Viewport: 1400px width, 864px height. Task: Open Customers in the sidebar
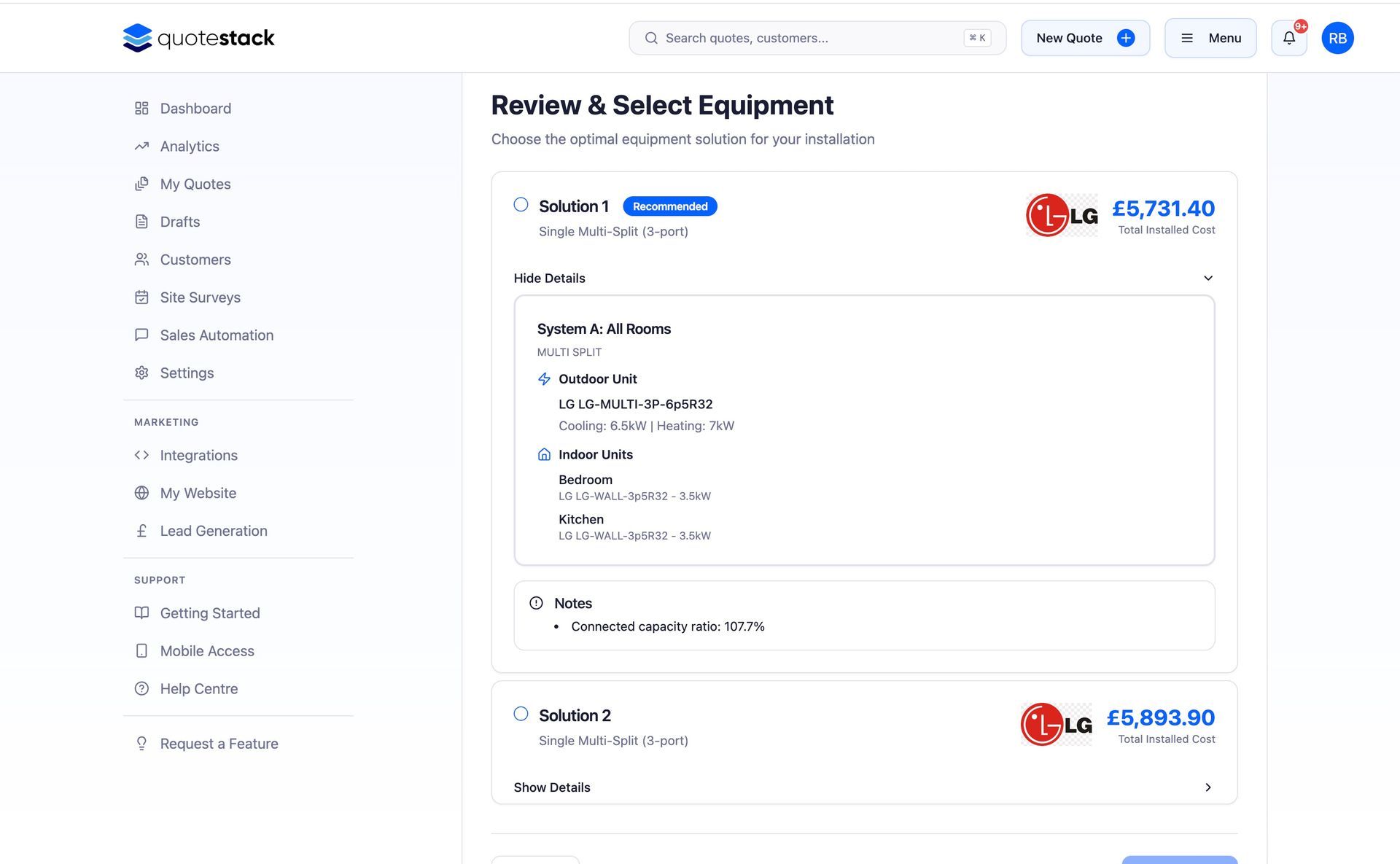pos(195,260)
